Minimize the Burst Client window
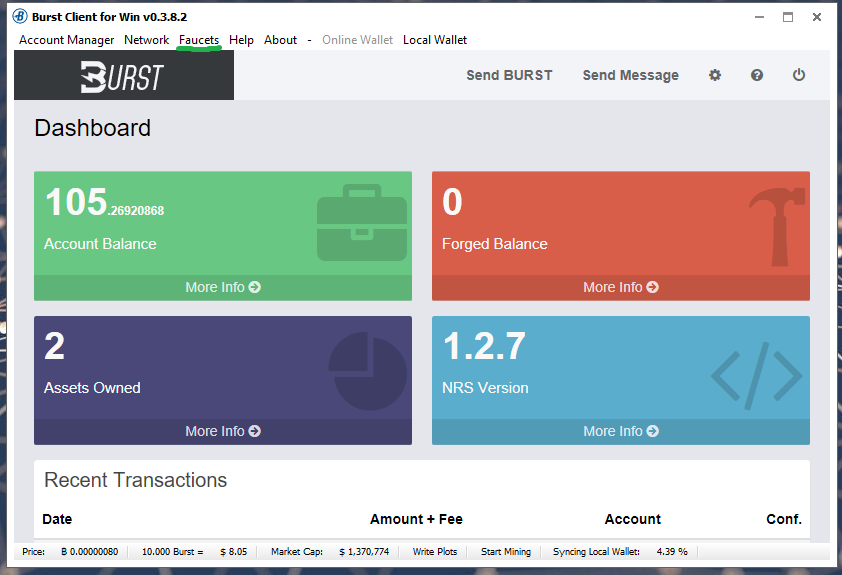This screenshot has width=842, height=575. tap(759, 17)
